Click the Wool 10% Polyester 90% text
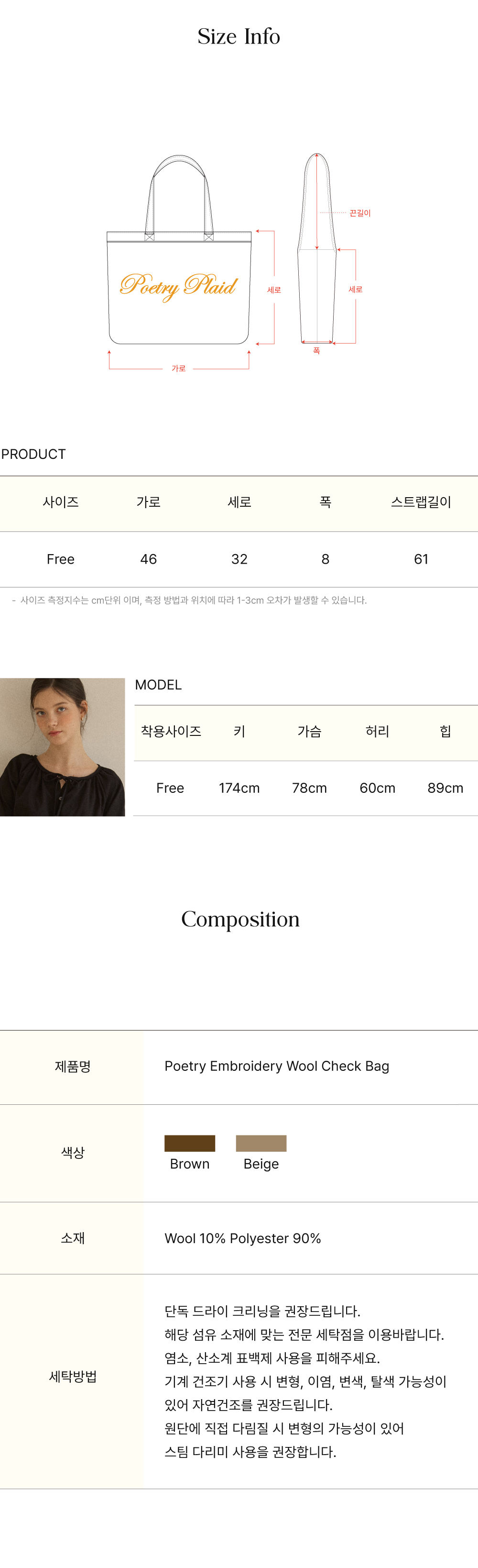 pos(243,1238)
